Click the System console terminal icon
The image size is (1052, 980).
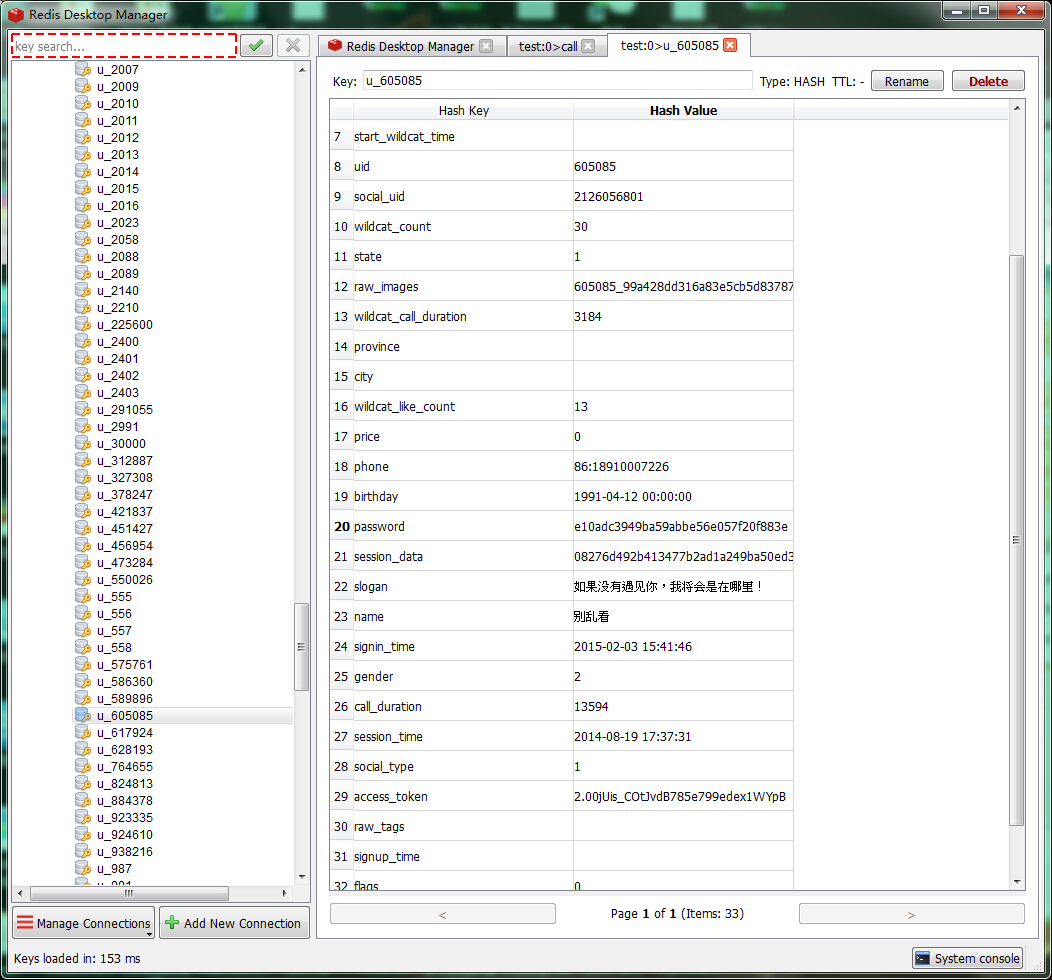click(x=923, y=958)
